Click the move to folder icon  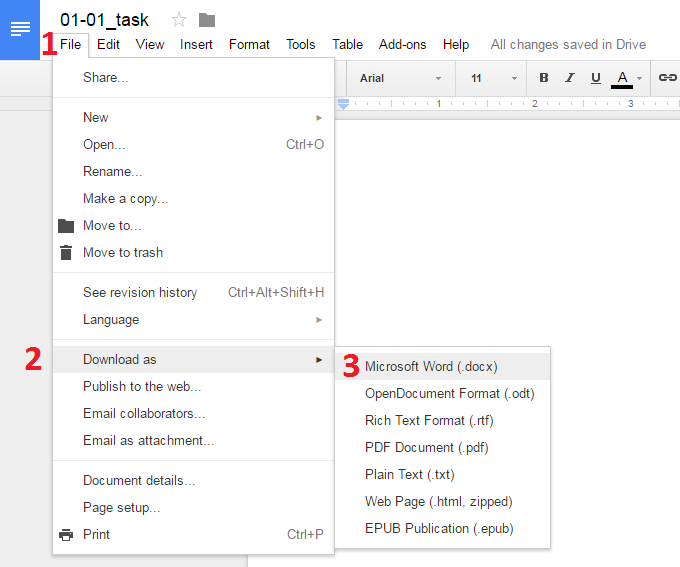(x=207, y=20)
